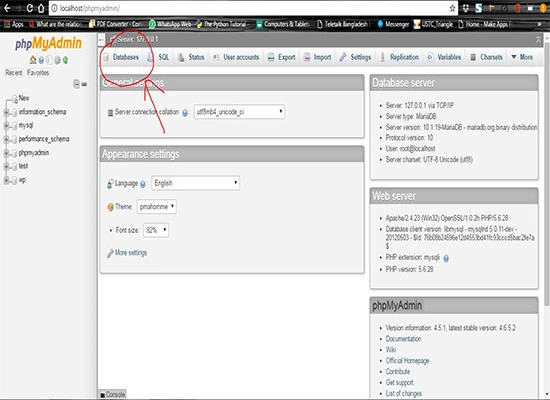Open the User accounts tab
Viewport: 550px width, 400px height.
coord(236,57)
